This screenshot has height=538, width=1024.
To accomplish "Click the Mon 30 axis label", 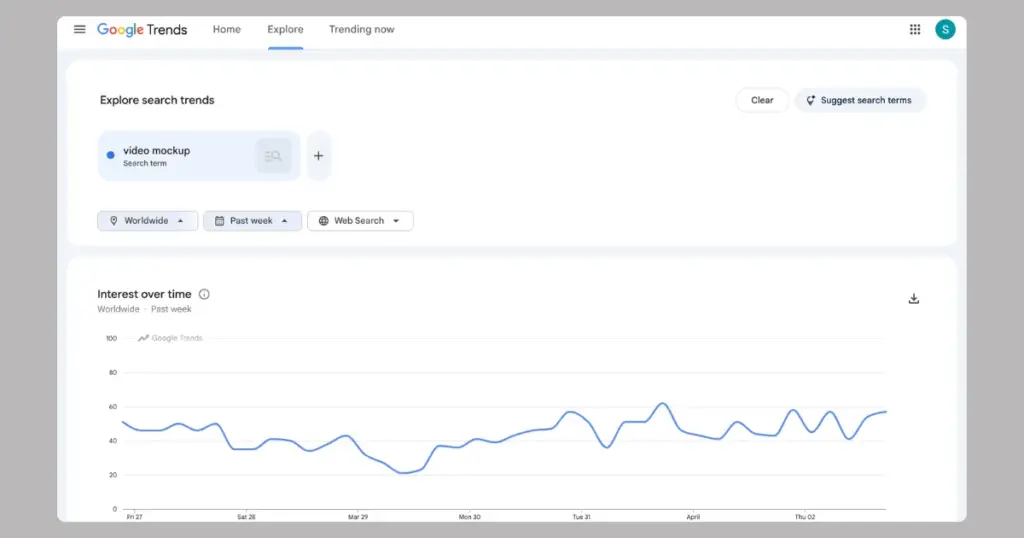I will [x=470, y=517].
